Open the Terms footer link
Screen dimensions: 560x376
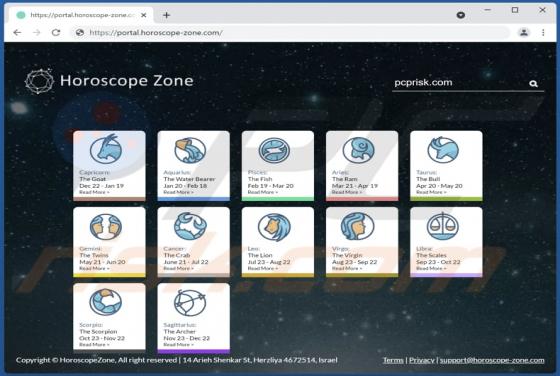coord(393,360)
